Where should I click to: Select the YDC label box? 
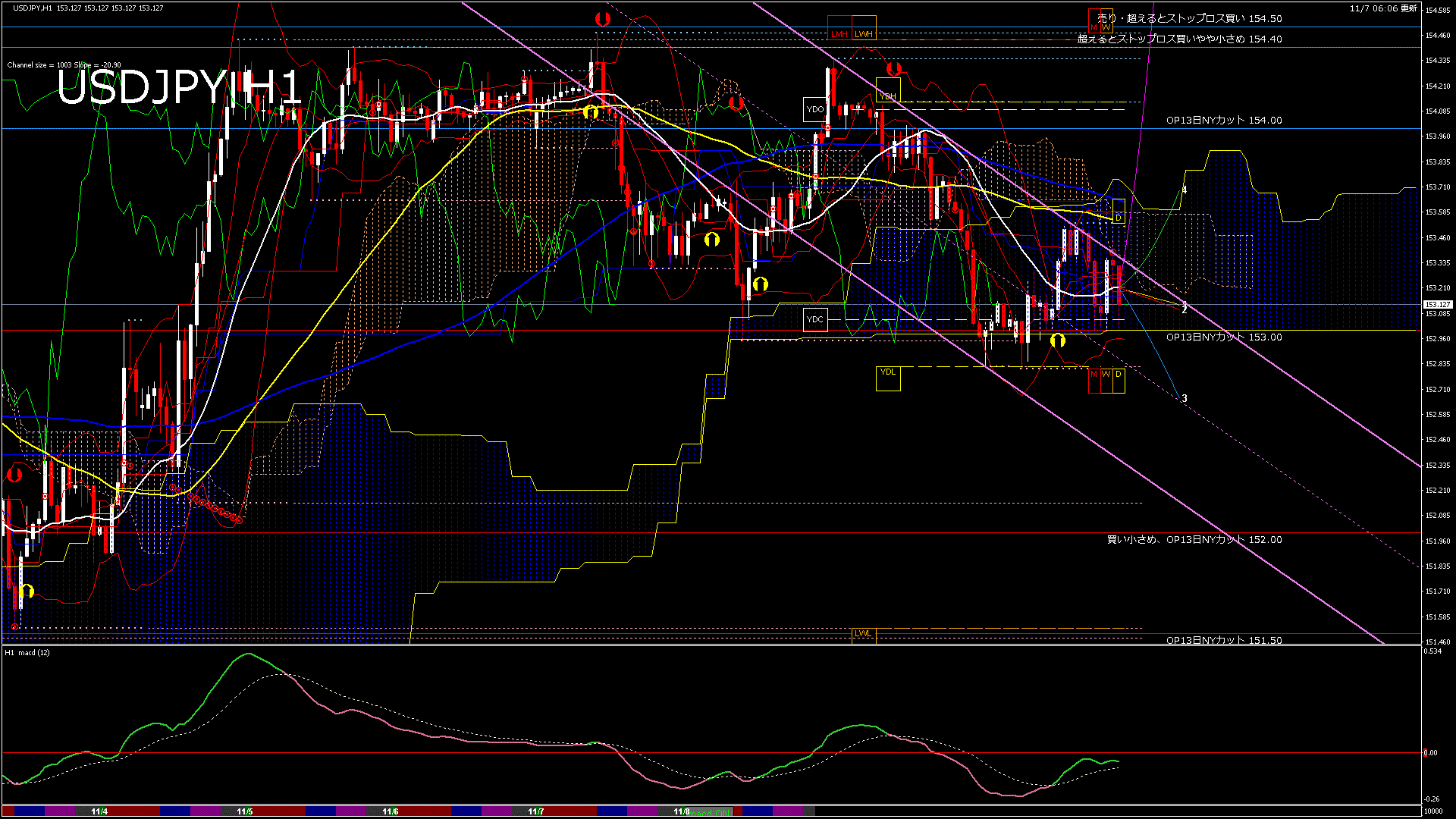(x=815, y=319)
